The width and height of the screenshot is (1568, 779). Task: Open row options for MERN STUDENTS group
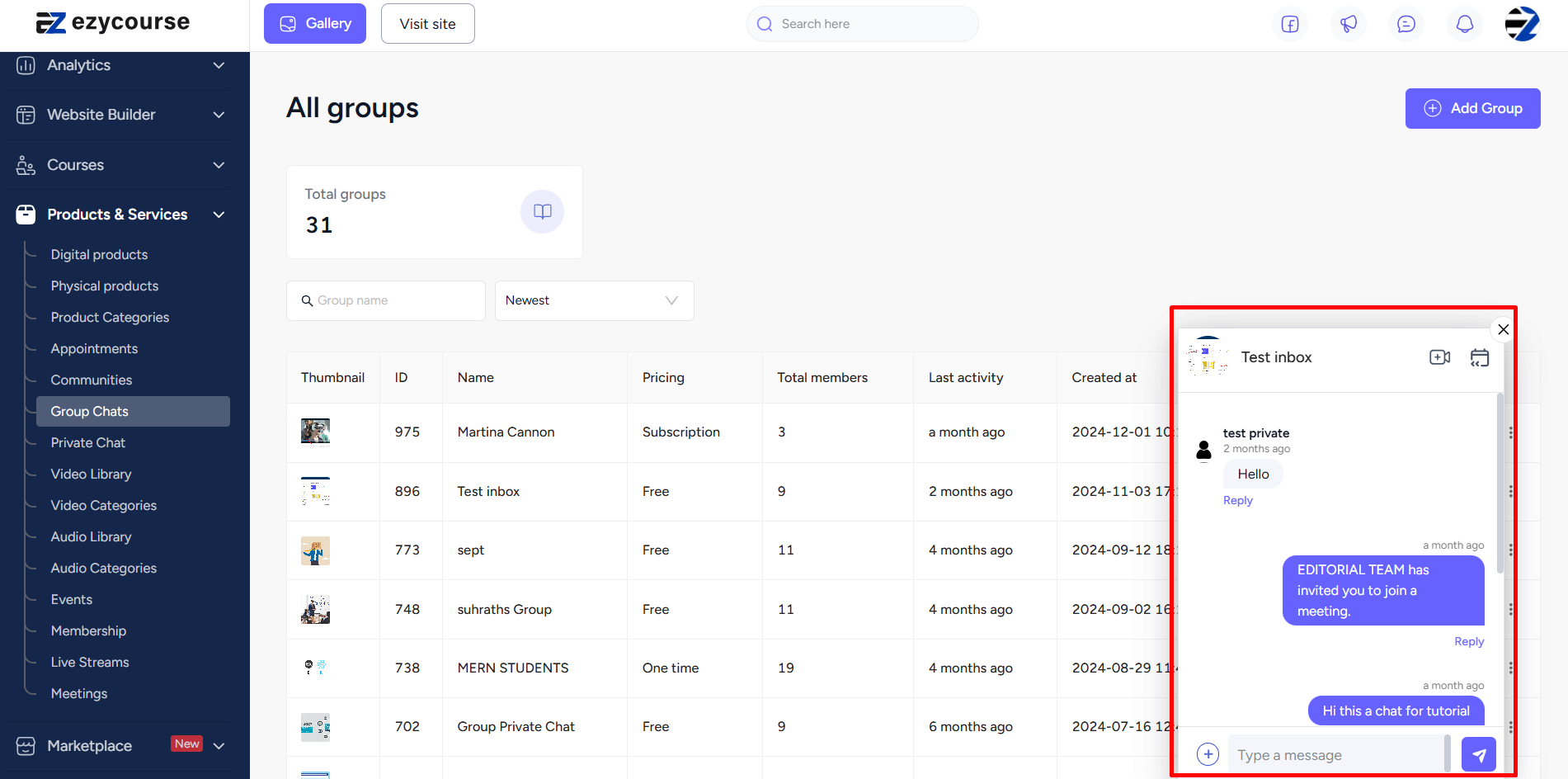tap(1510, 668)
